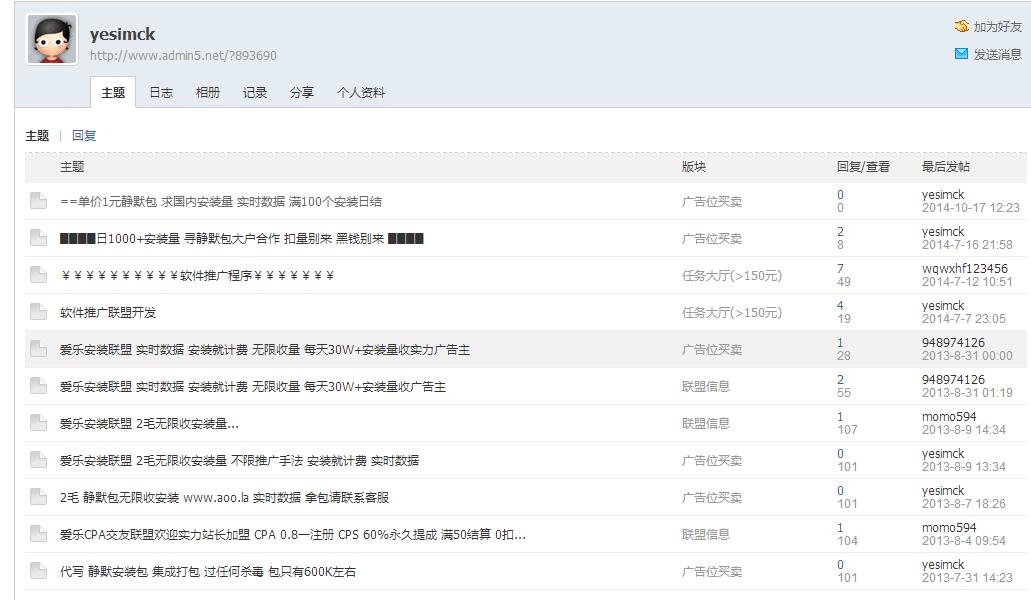
Task: Switch to the 日志 tab
Action: coord(161,92)
